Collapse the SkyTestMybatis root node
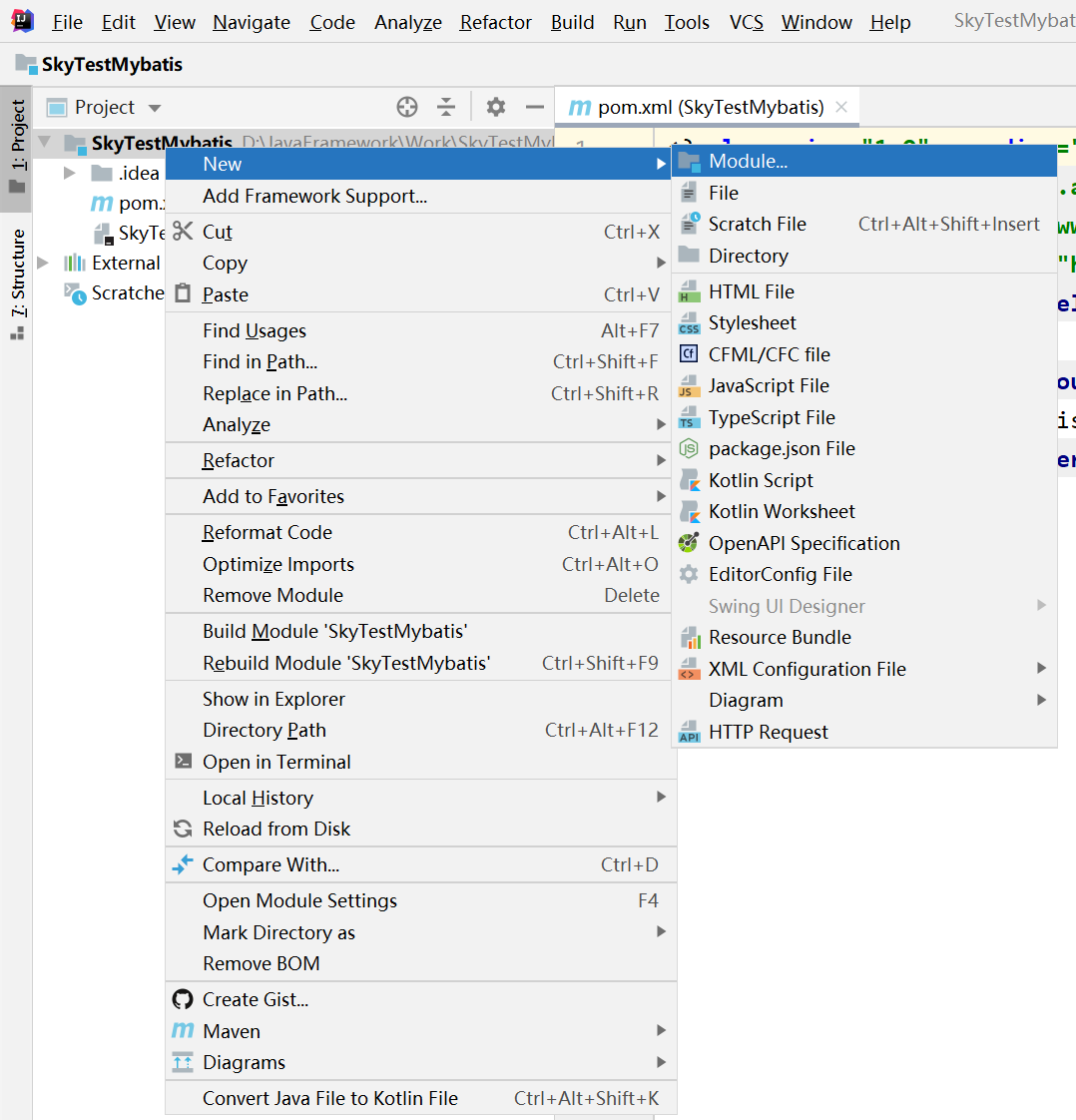Viewport: 1076px width, 1120px height. pos(44,142)
